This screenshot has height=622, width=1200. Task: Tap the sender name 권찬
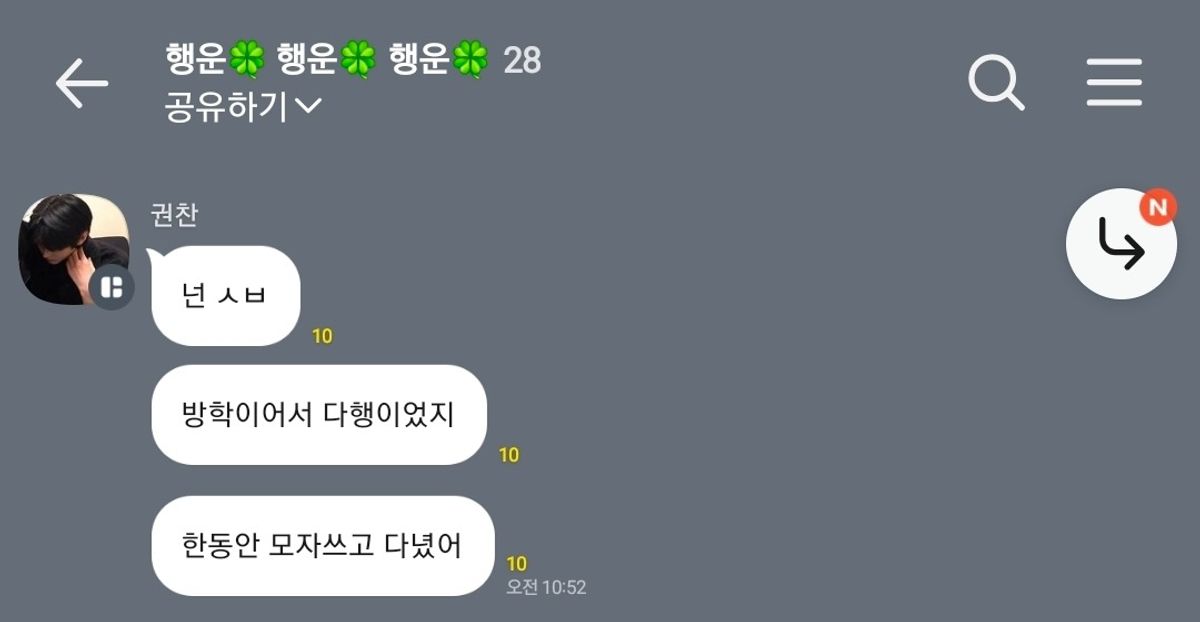pyautogui.click(x=173, y=214)
